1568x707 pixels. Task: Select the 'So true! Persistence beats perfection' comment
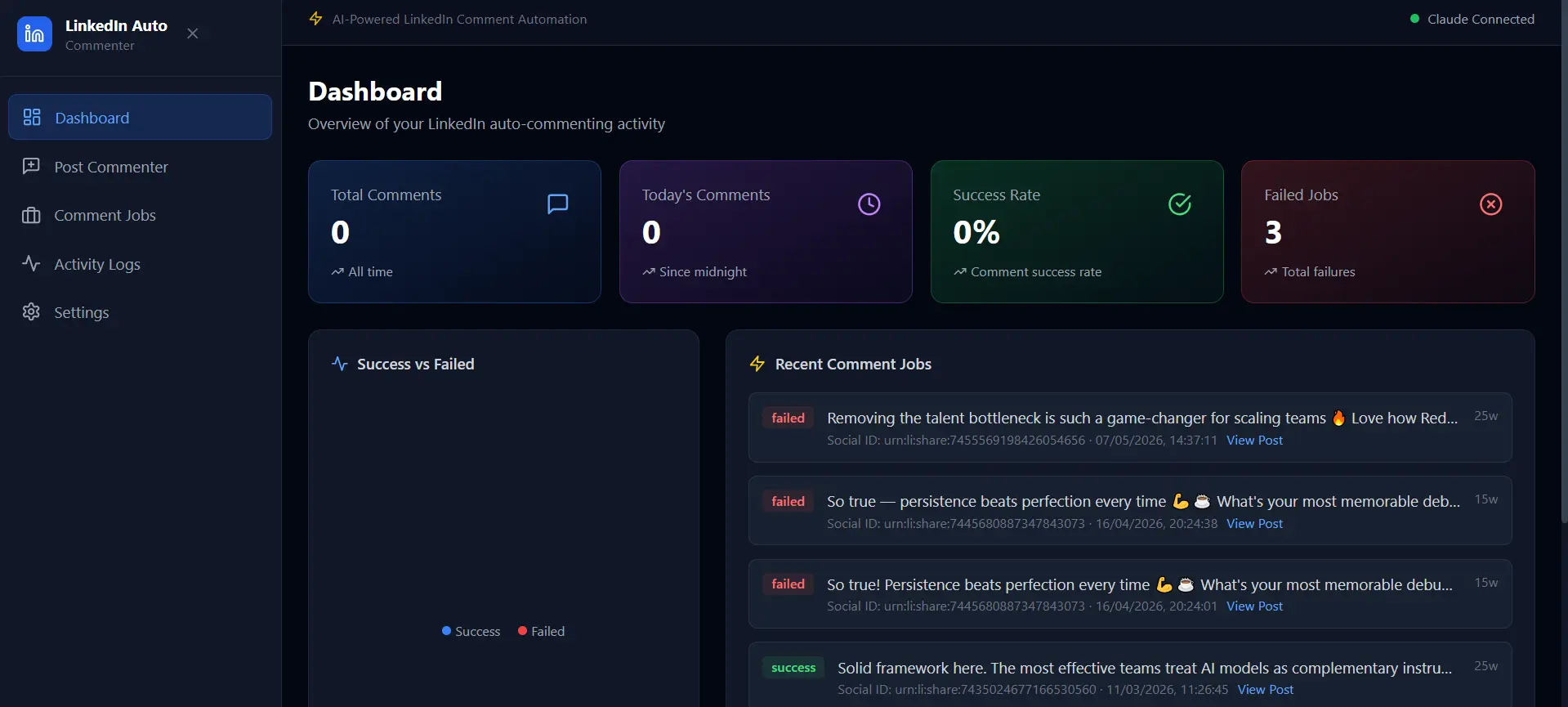pos(1140,585)
